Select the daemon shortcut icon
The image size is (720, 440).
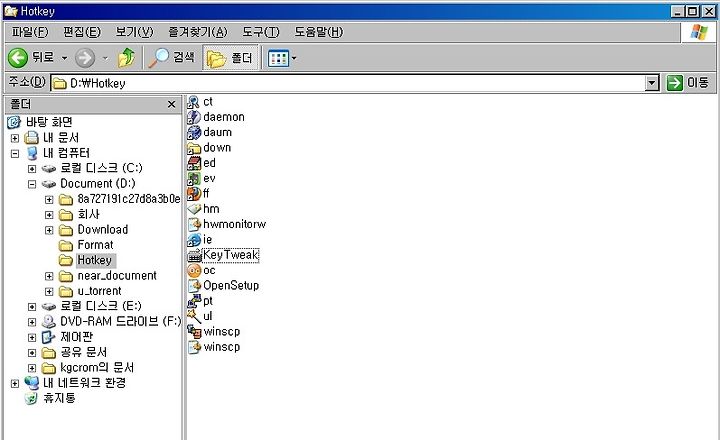point(193,117)
